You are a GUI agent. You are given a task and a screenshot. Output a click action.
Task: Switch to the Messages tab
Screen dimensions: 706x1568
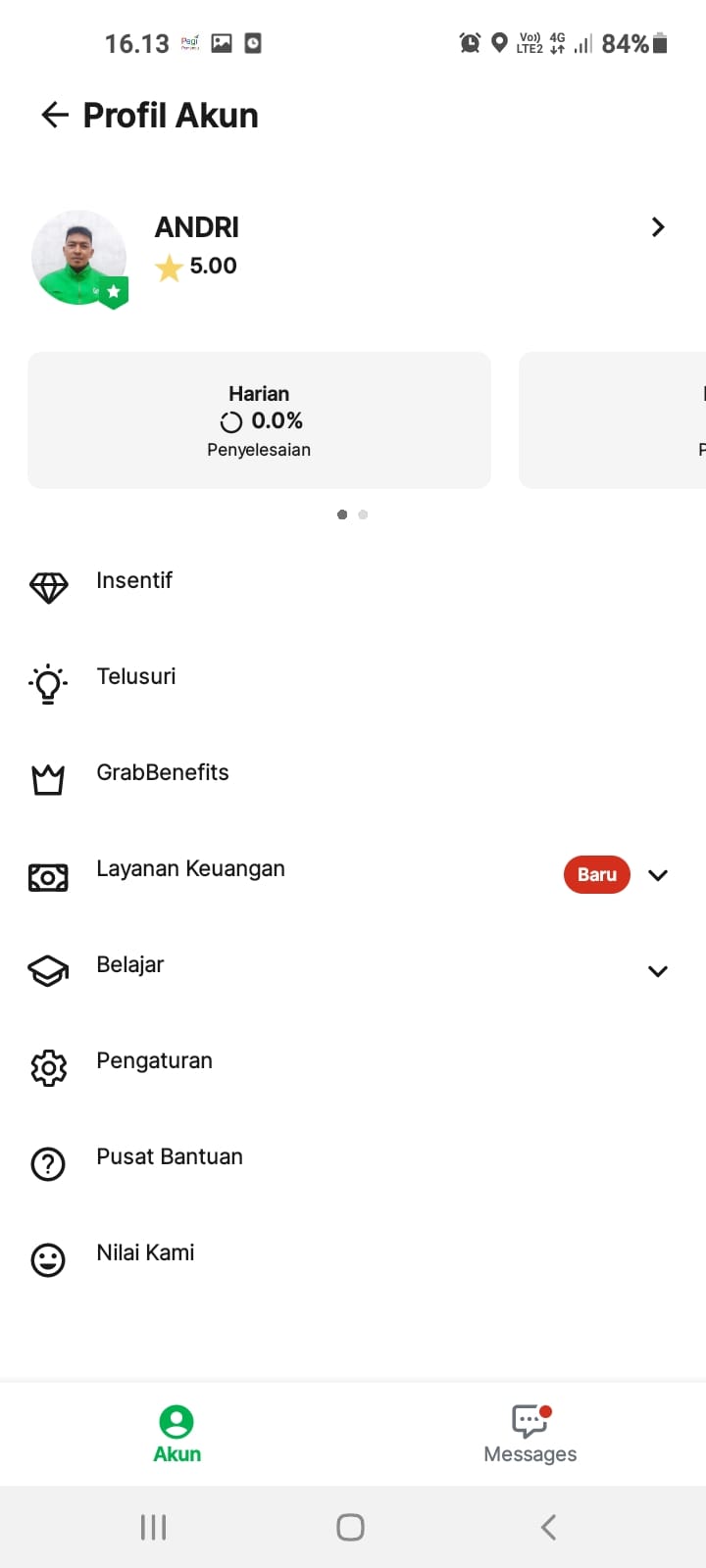tap(529, 1433)
